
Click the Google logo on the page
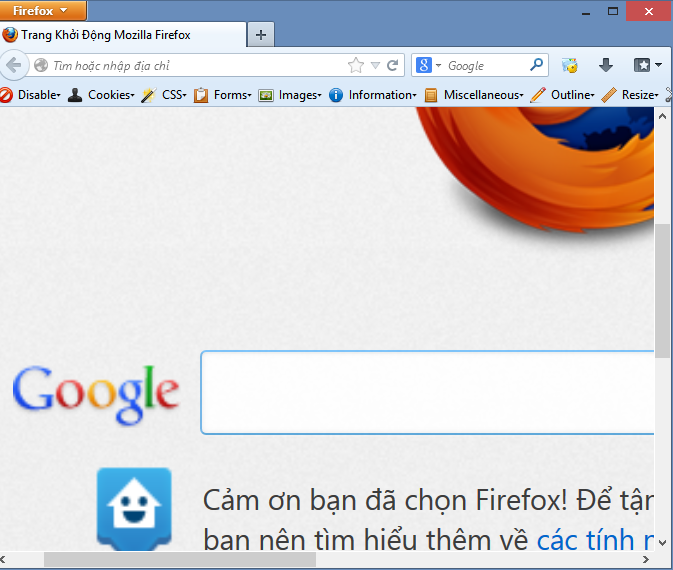point(96,395)
